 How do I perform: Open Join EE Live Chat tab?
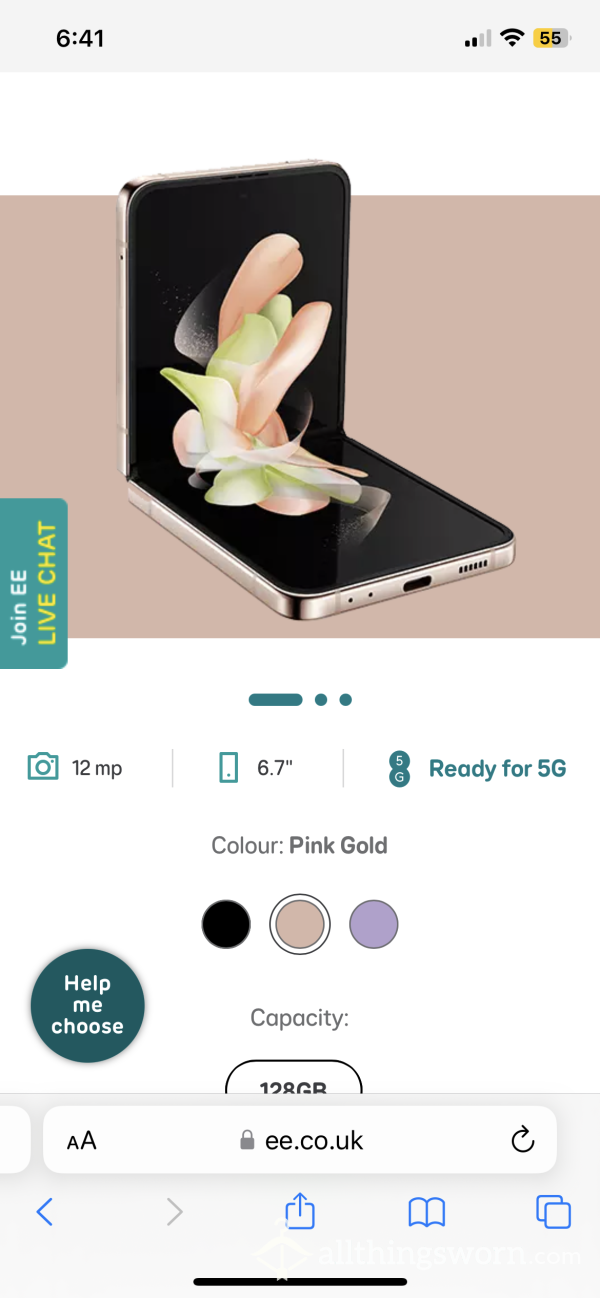(33, 584)
